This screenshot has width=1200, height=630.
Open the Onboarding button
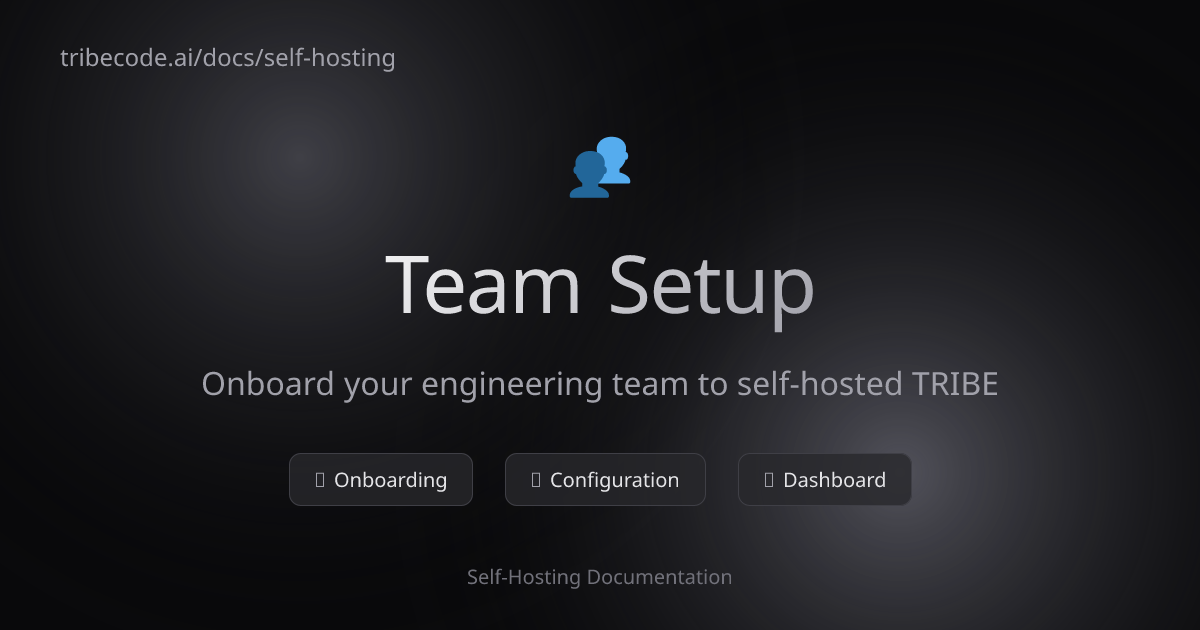coord(381,480)
